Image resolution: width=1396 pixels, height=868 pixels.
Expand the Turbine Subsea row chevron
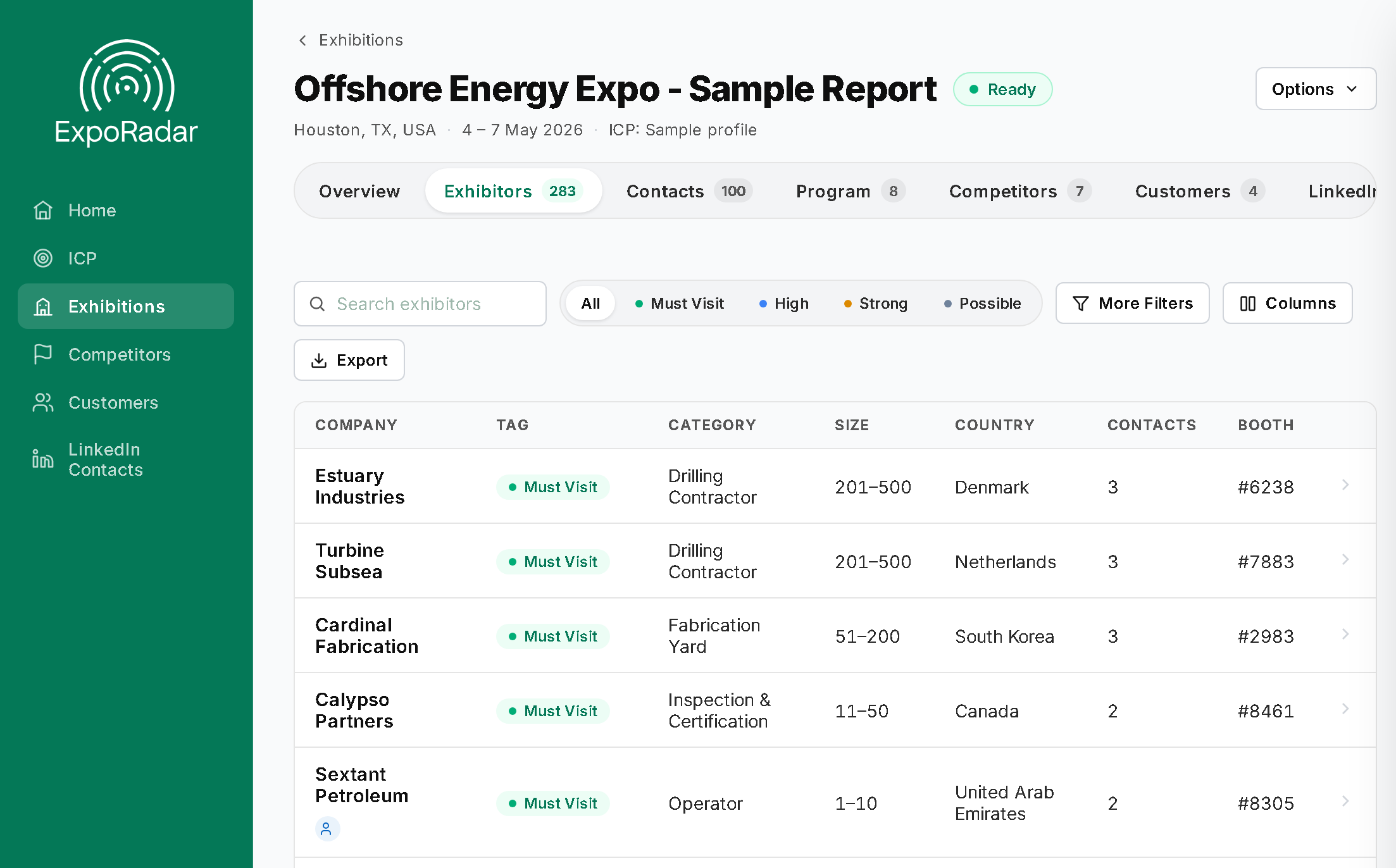click(1345, 560)
